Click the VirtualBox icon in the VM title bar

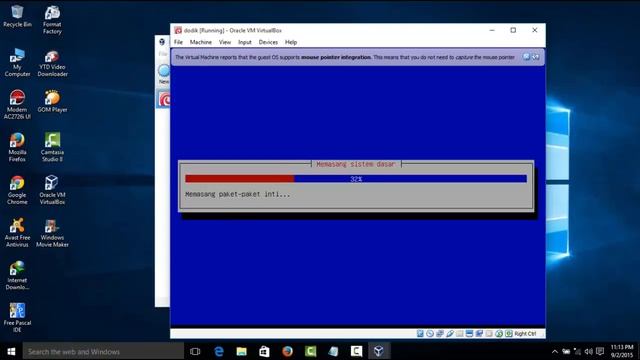(x=178, y=30)
